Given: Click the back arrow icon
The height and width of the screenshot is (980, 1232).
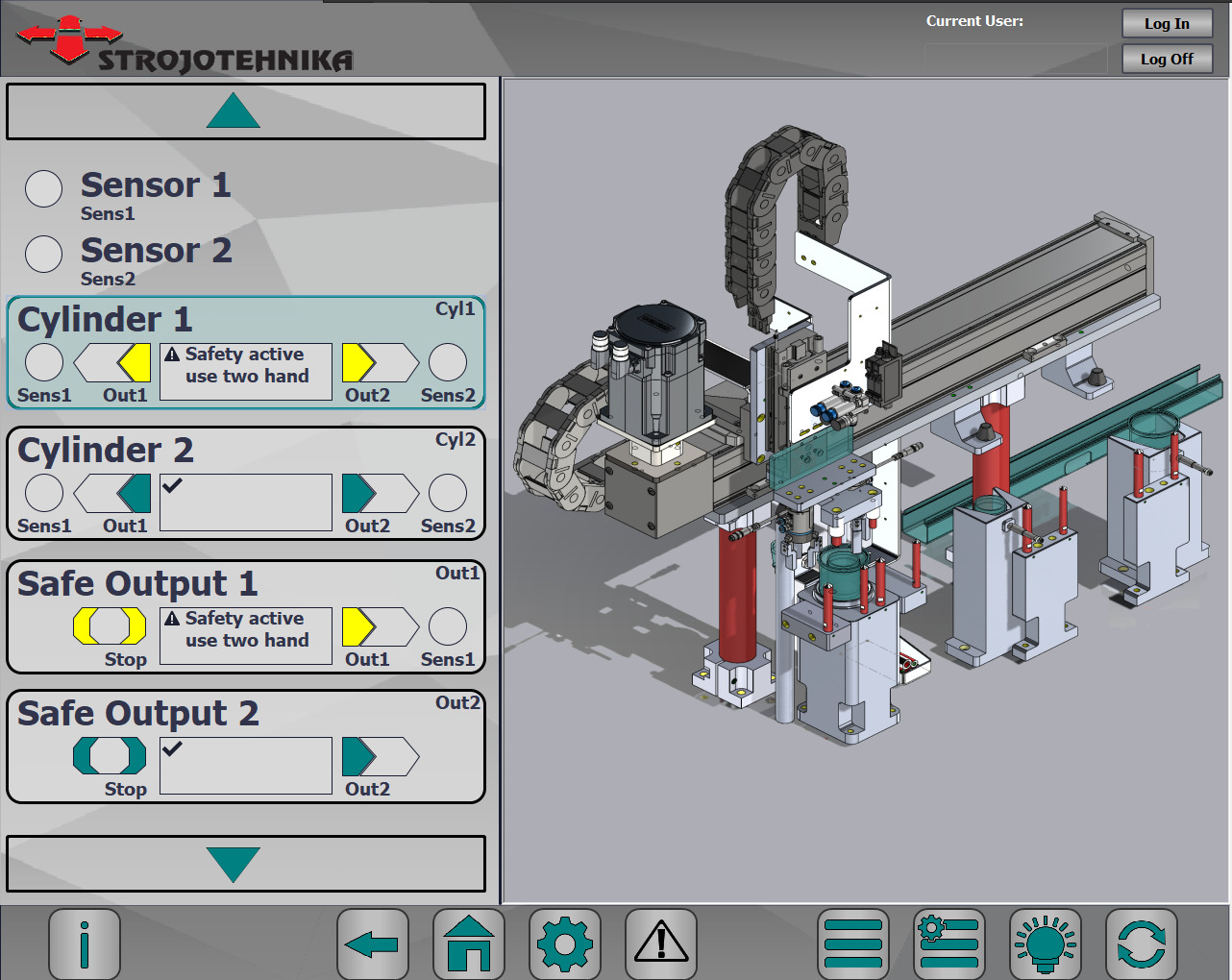Looking at the screenshot, I should [x=373, y=943].
